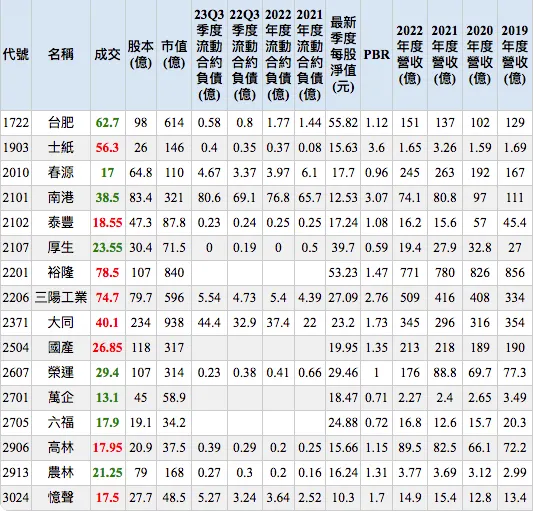This screenshot has height=511, width=533.
Task: Select stock code 2504
Action: 16,347
